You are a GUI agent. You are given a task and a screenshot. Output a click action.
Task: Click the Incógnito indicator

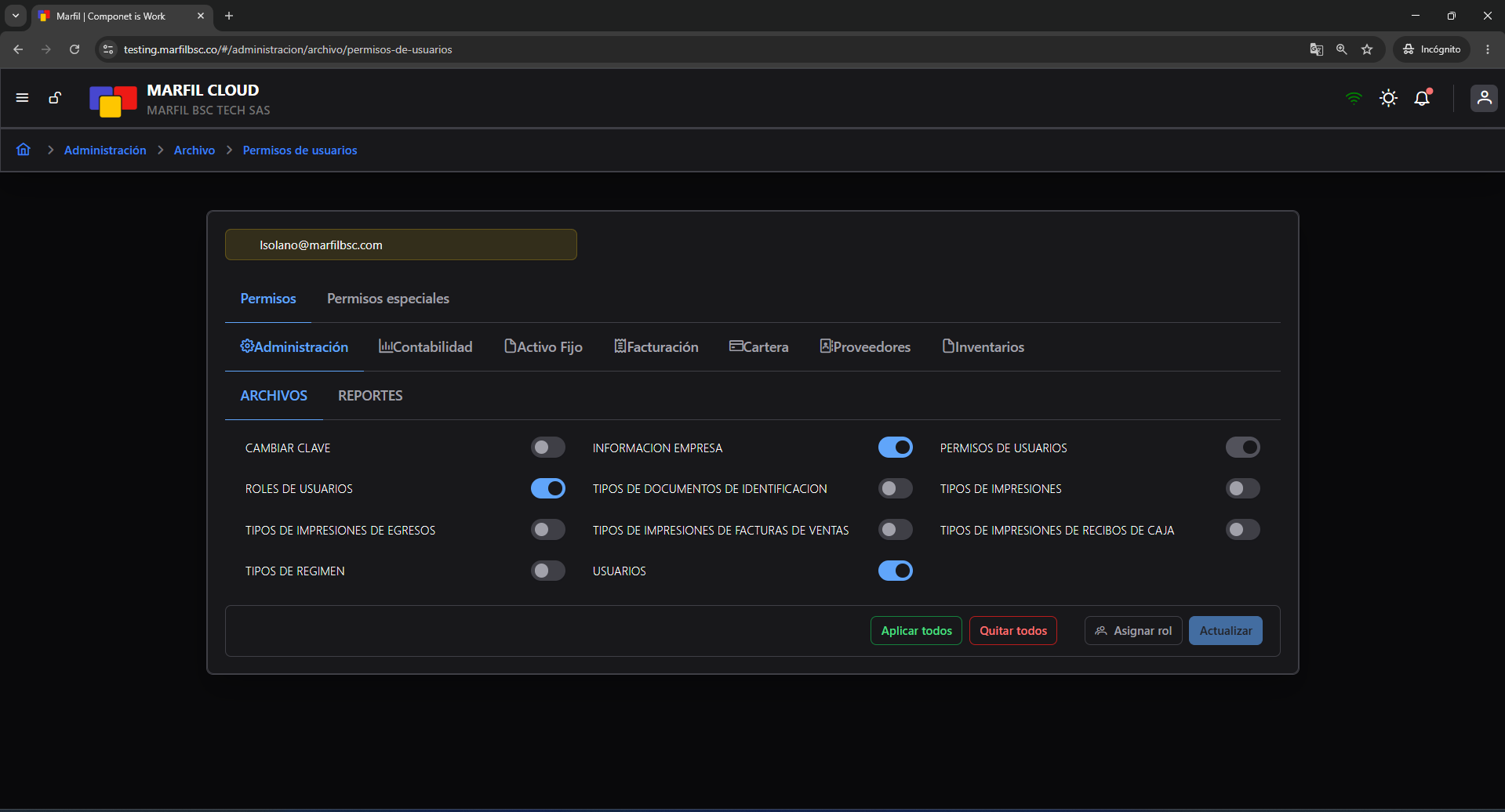tap(1431, 49)
